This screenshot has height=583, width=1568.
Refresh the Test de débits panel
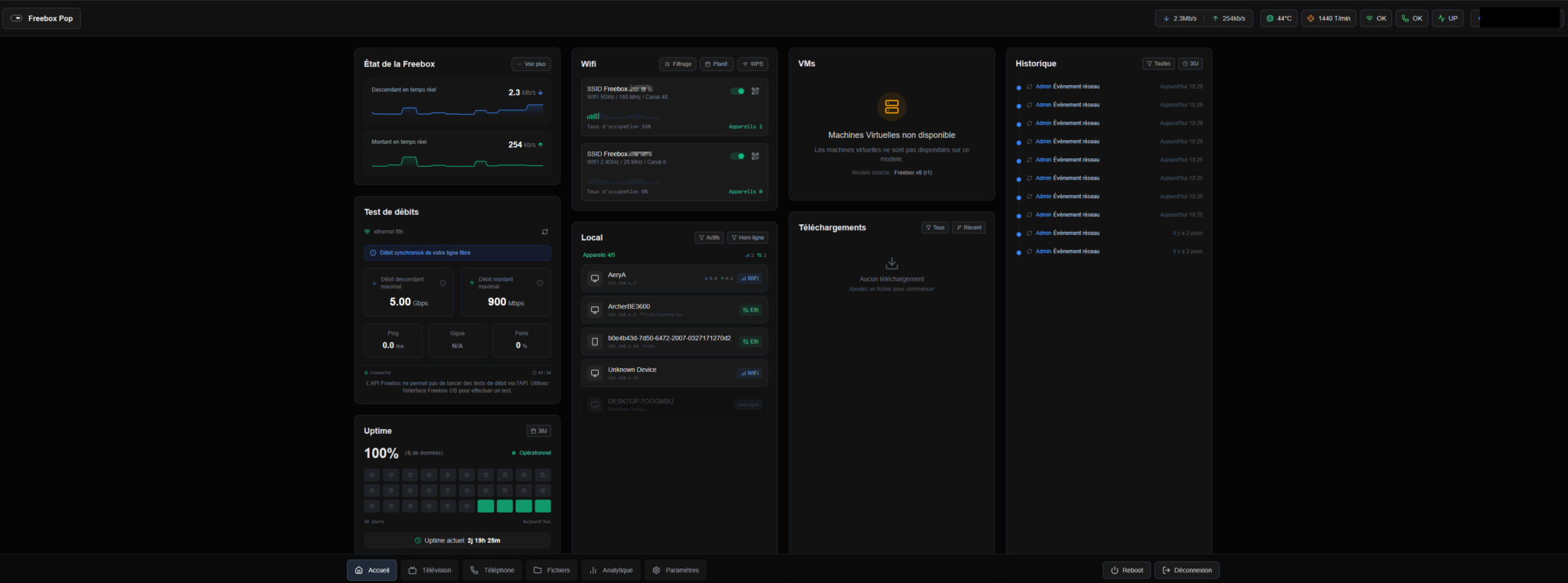click(544, 231)
